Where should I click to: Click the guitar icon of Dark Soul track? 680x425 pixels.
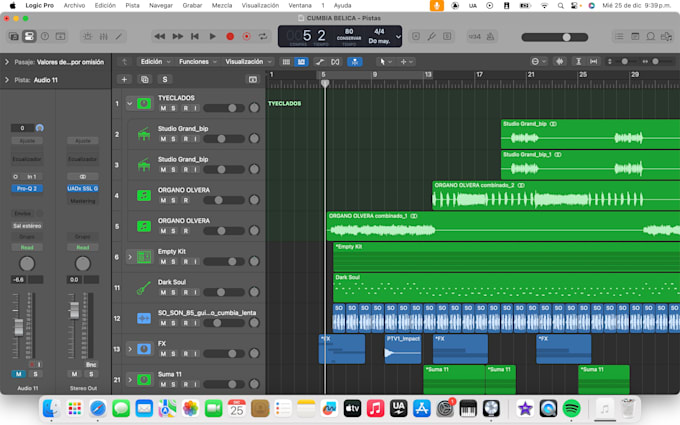pyautogui.click(x=144, y=288)
